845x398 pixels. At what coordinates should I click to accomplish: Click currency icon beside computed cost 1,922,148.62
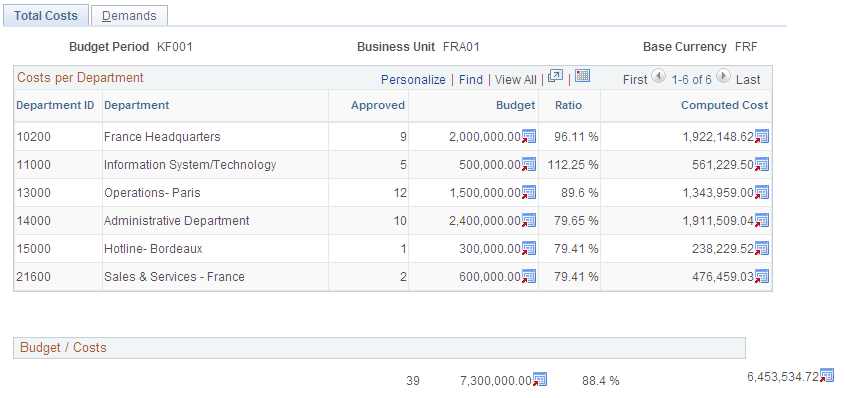762,137
